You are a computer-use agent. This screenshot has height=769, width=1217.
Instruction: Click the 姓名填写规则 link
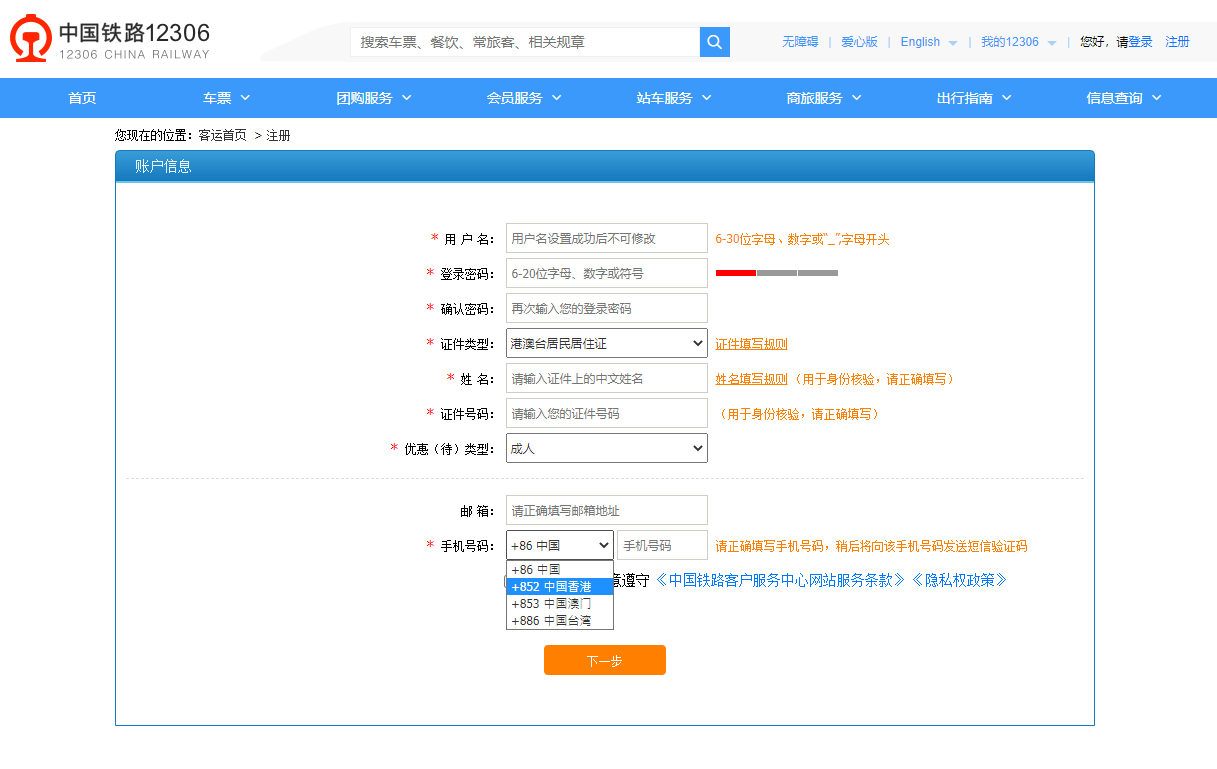click(x=750, y=378)
